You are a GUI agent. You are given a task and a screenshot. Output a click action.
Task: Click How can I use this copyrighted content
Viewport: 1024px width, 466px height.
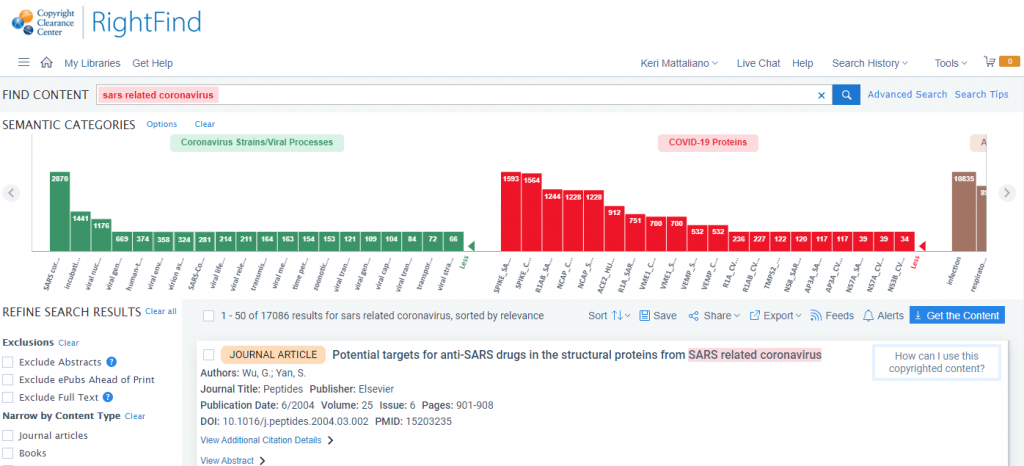click(936, 363)
